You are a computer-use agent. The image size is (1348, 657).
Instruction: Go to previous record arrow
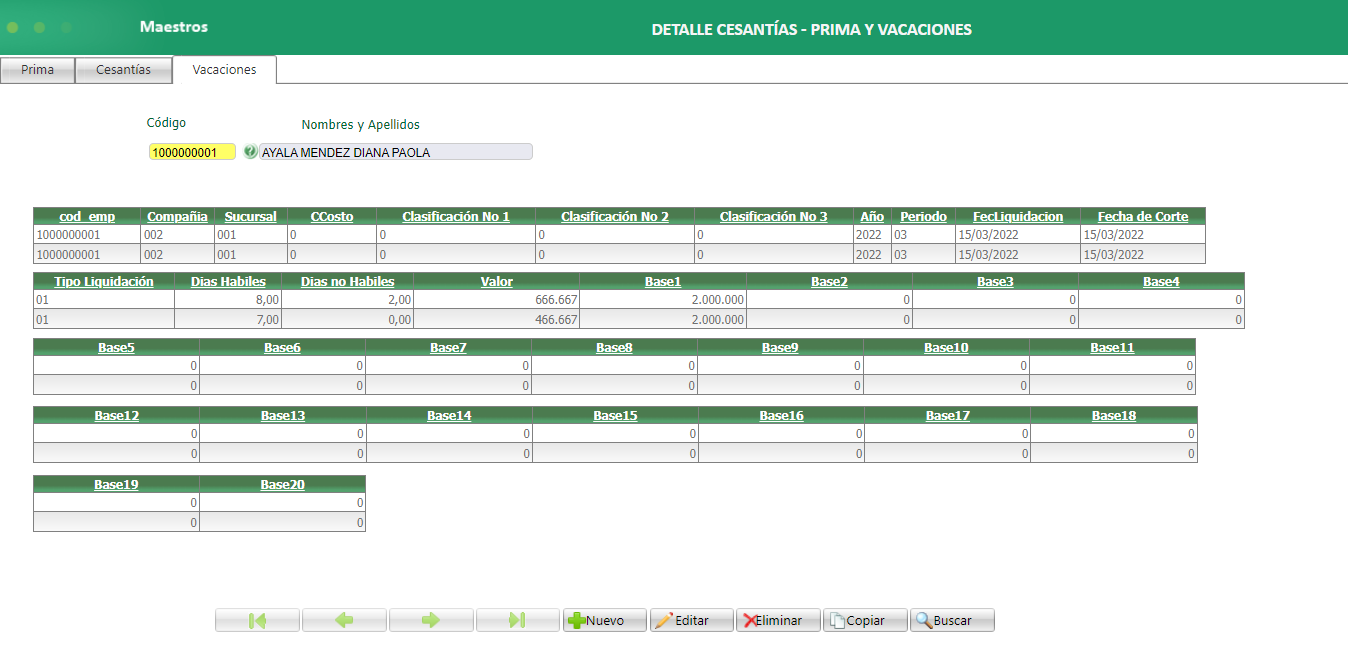344,620
